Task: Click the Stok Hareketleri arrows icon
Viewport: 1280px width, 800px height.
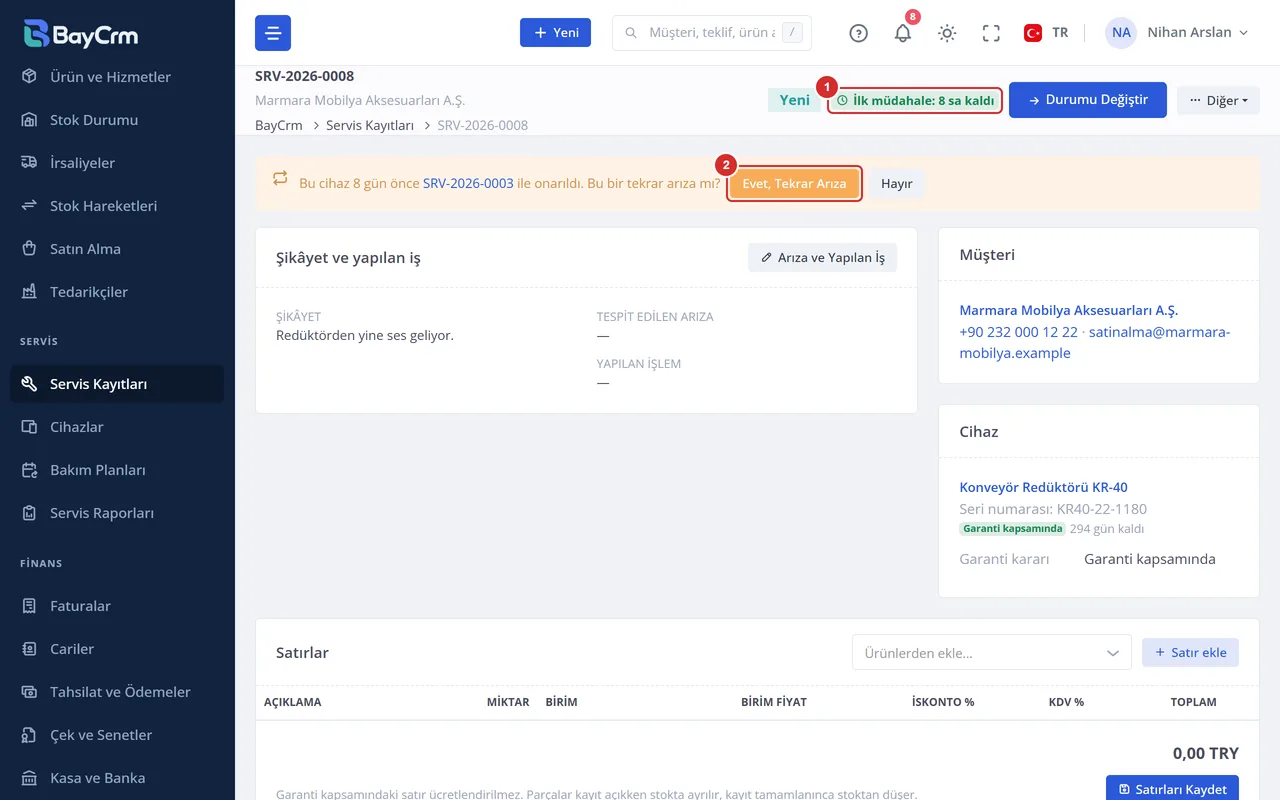Action: (30, 206)
